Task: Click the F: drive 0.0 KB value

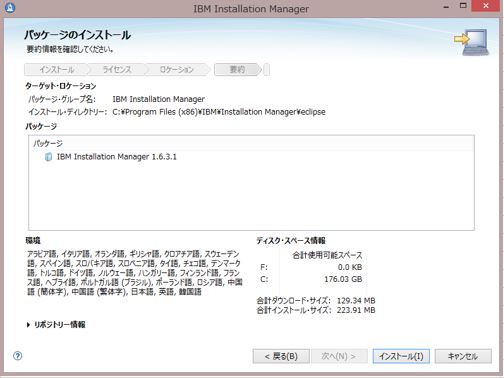Action: (350, 267)
